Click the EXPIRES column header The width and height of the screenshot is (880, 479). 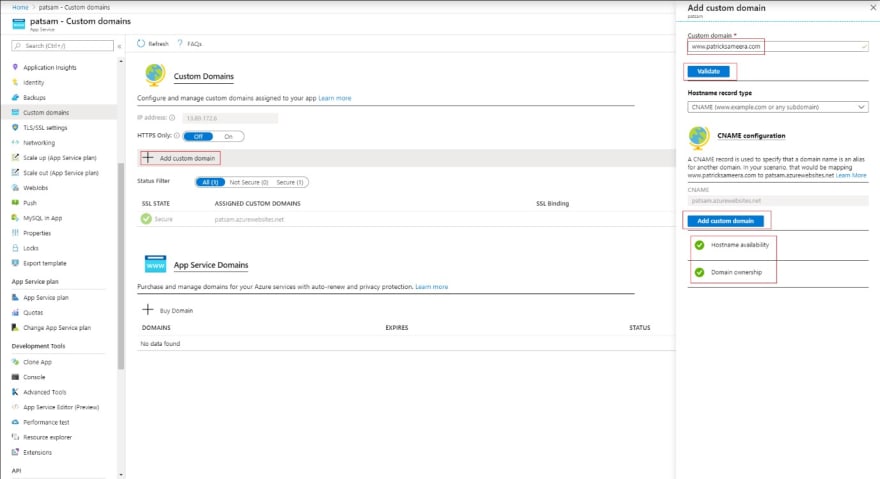[x=396, y=328]
